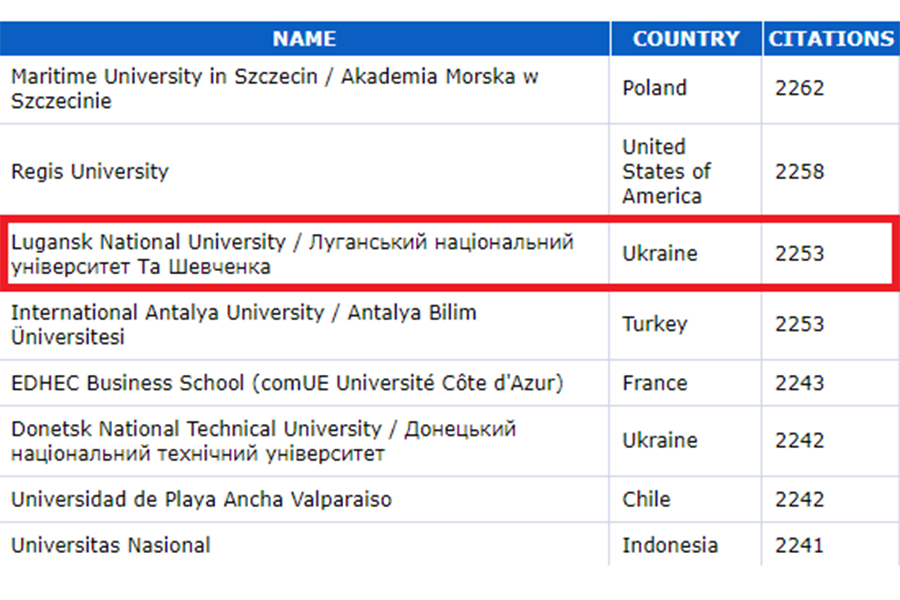Select the Regis University row name
This screenshot has height=600, width=900.
coord(90,171)
